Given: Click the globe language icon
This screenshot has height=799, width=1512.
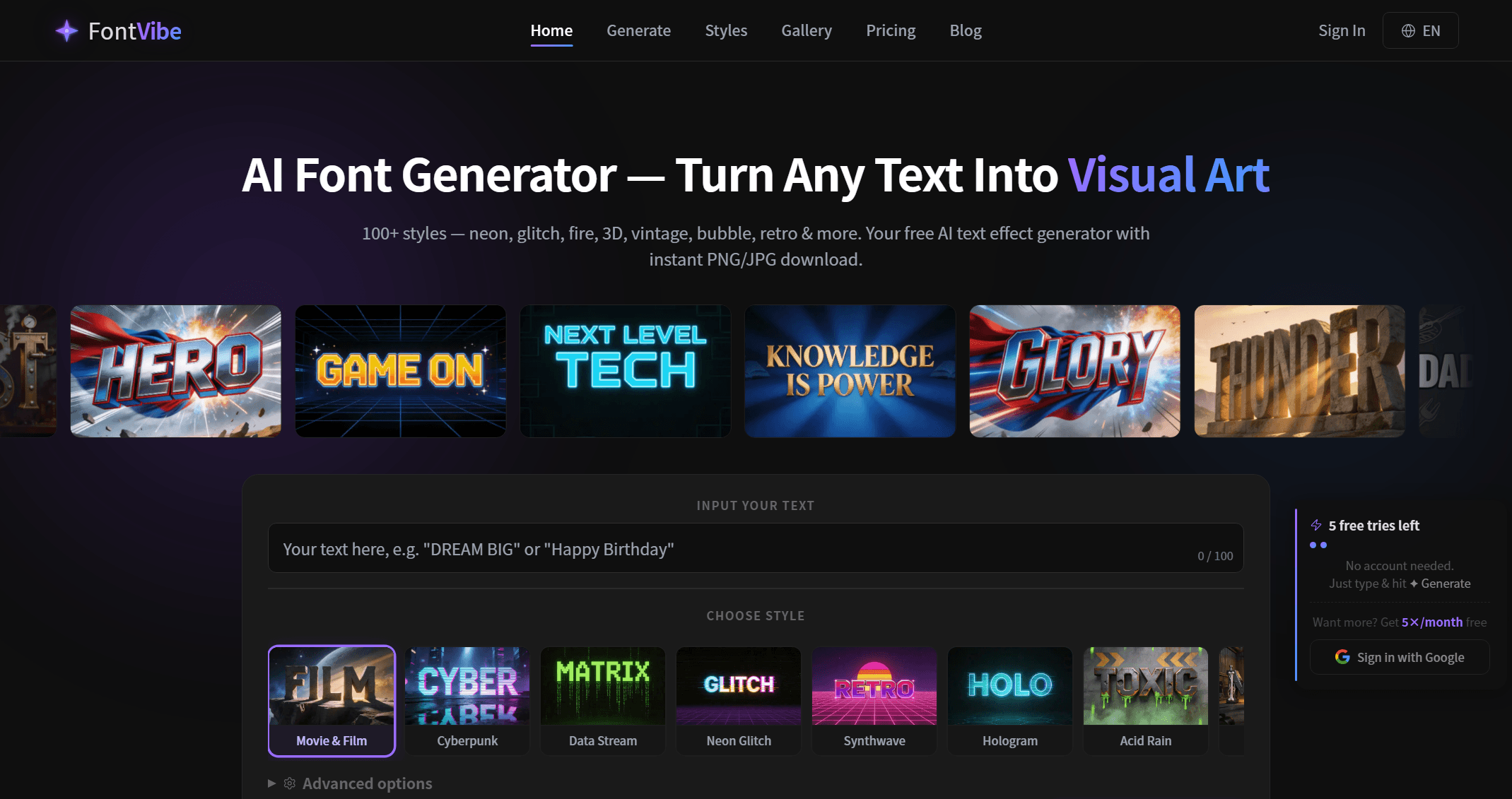Looking at the screenshot, I should (1408, 30).
